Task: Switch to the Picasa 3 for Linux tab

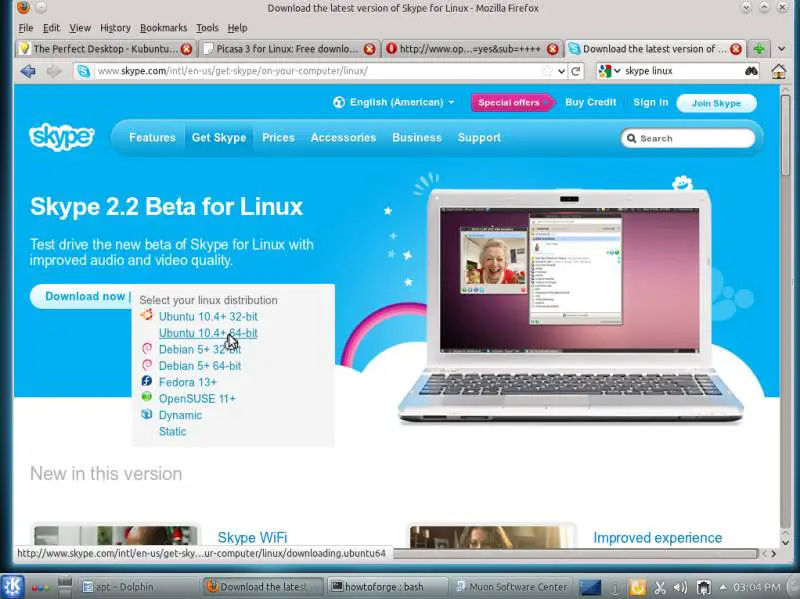Action: pyautogui.click(x=288, y=49)
